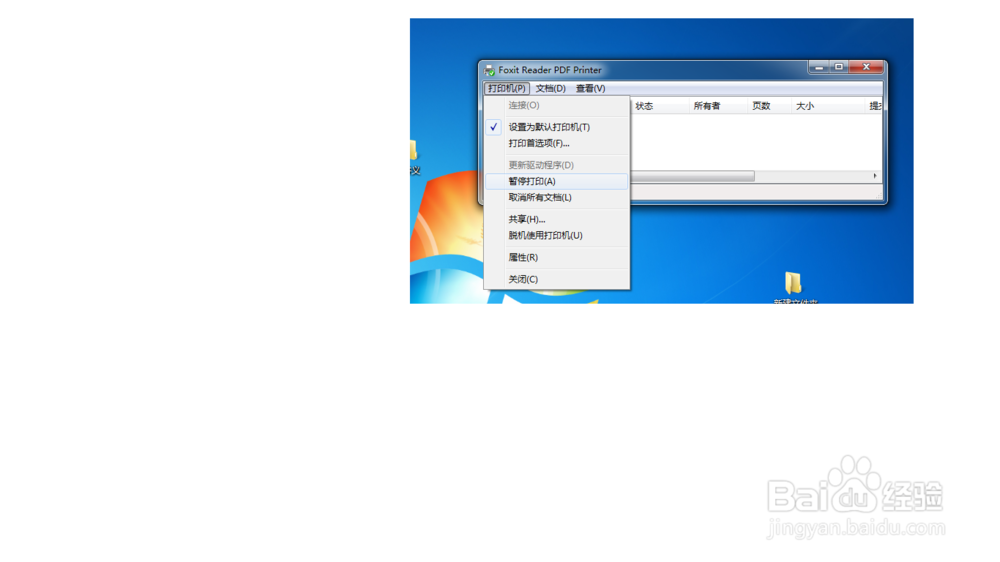1000x562 pixels.
Task: Click 暂停打印(A) to pause printing
Action: click(x=557, y=181)
